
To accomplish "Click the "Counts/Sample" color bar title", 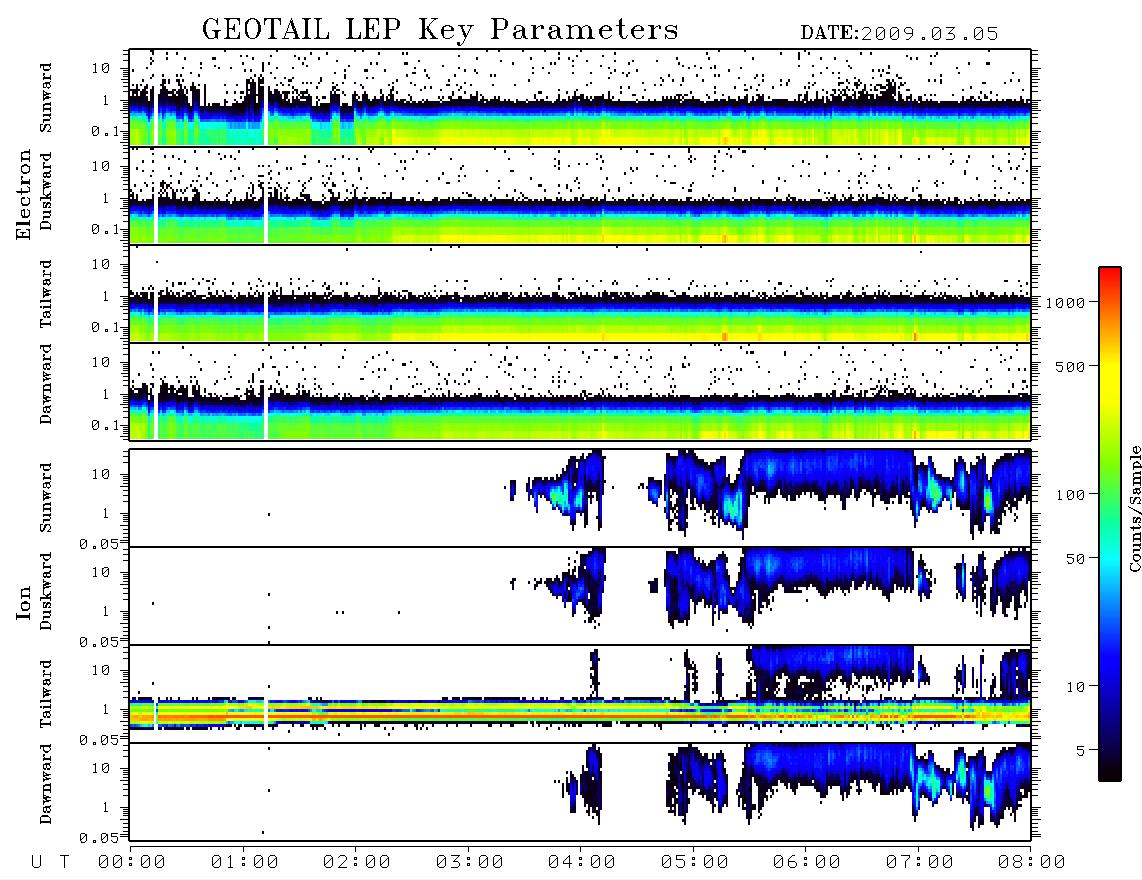I will pos(1134,509).
